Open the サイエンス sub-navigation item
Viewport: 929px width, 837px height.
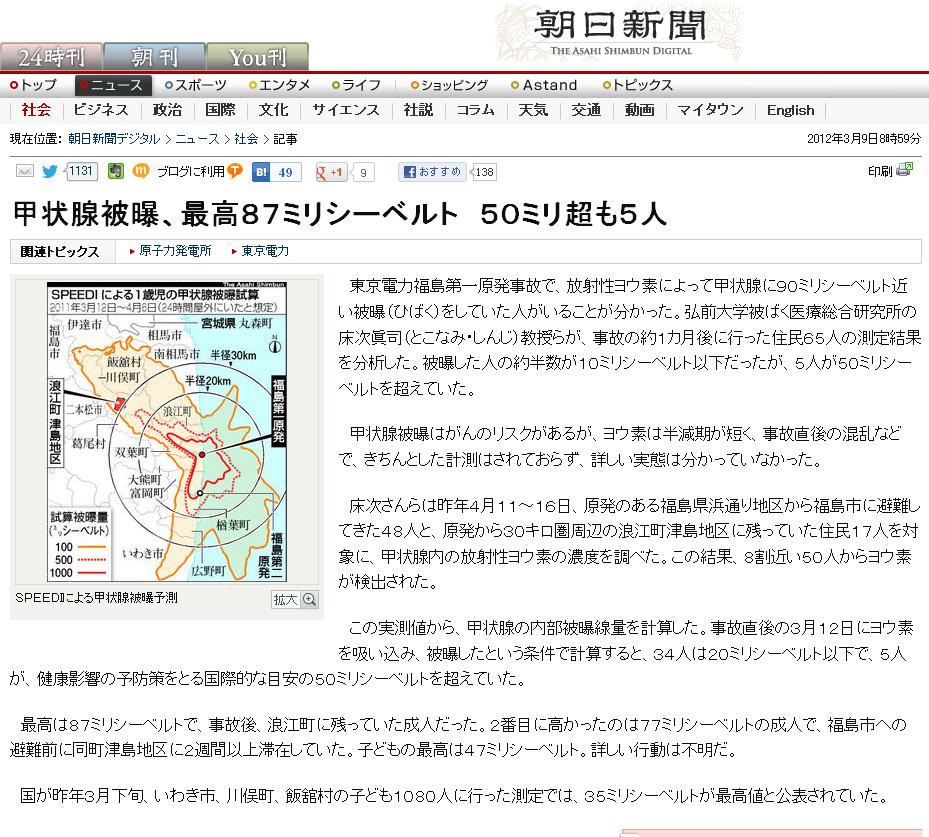click(x=346, y=110)
